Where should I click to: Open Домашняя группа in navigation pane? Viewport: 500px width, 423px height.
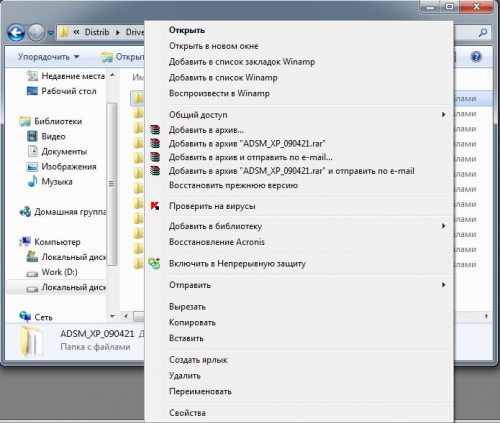point(63,212)
